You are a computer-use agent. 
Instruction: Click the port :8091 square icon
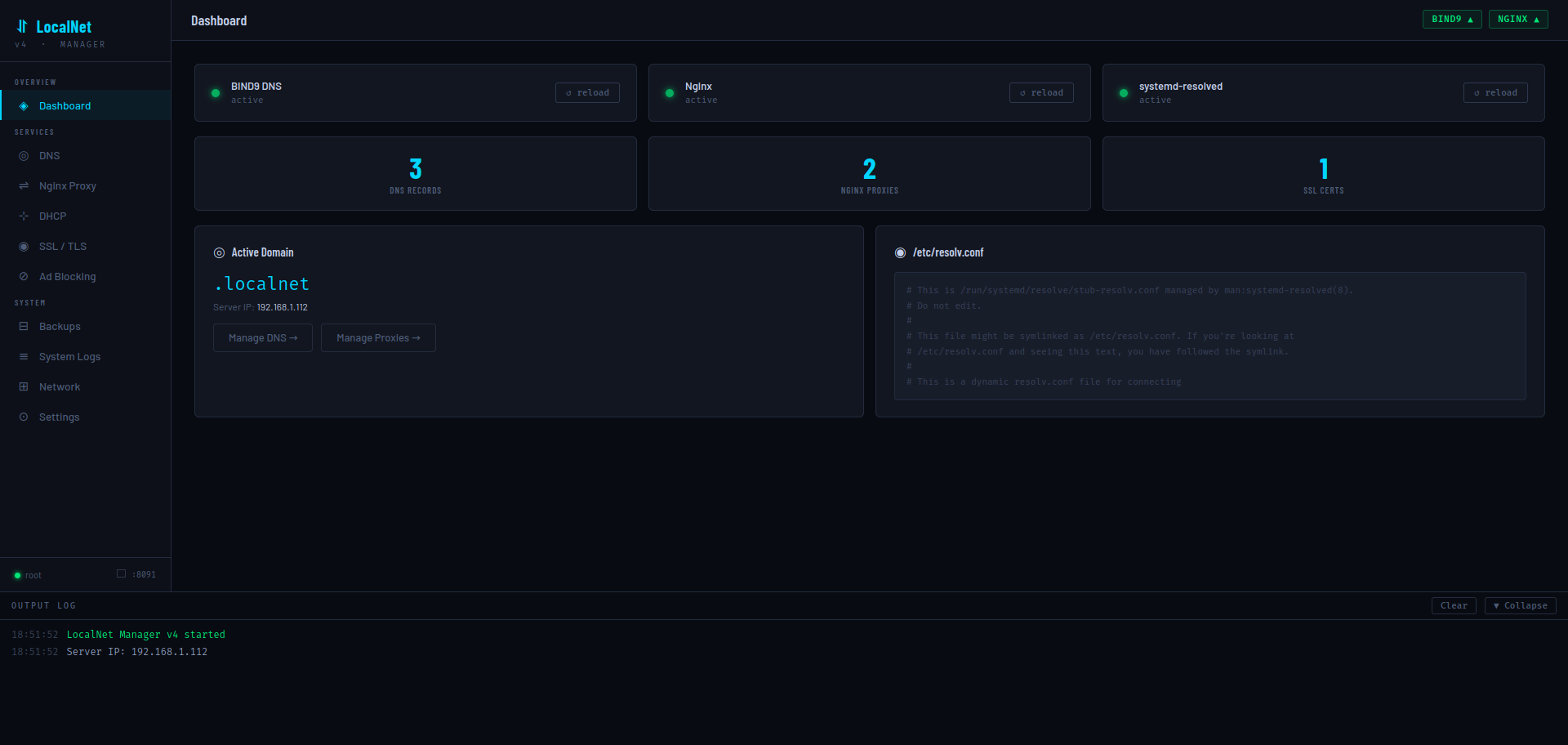point(121,573)
